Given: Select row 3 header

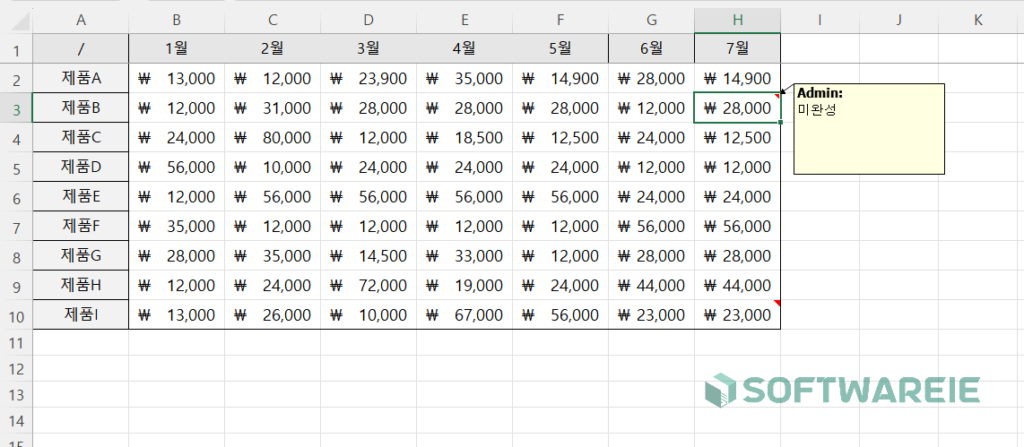Looking at the screenshot, I should pyautogui.click(x=16, y=108).
